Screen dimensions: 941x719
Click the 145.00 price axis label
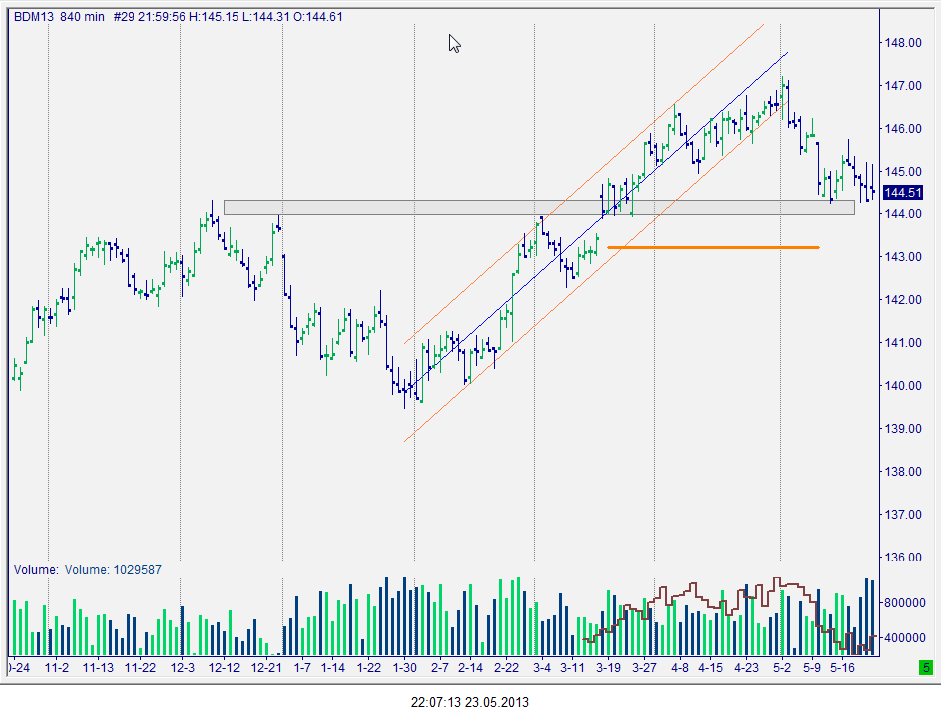coord(903,172)
